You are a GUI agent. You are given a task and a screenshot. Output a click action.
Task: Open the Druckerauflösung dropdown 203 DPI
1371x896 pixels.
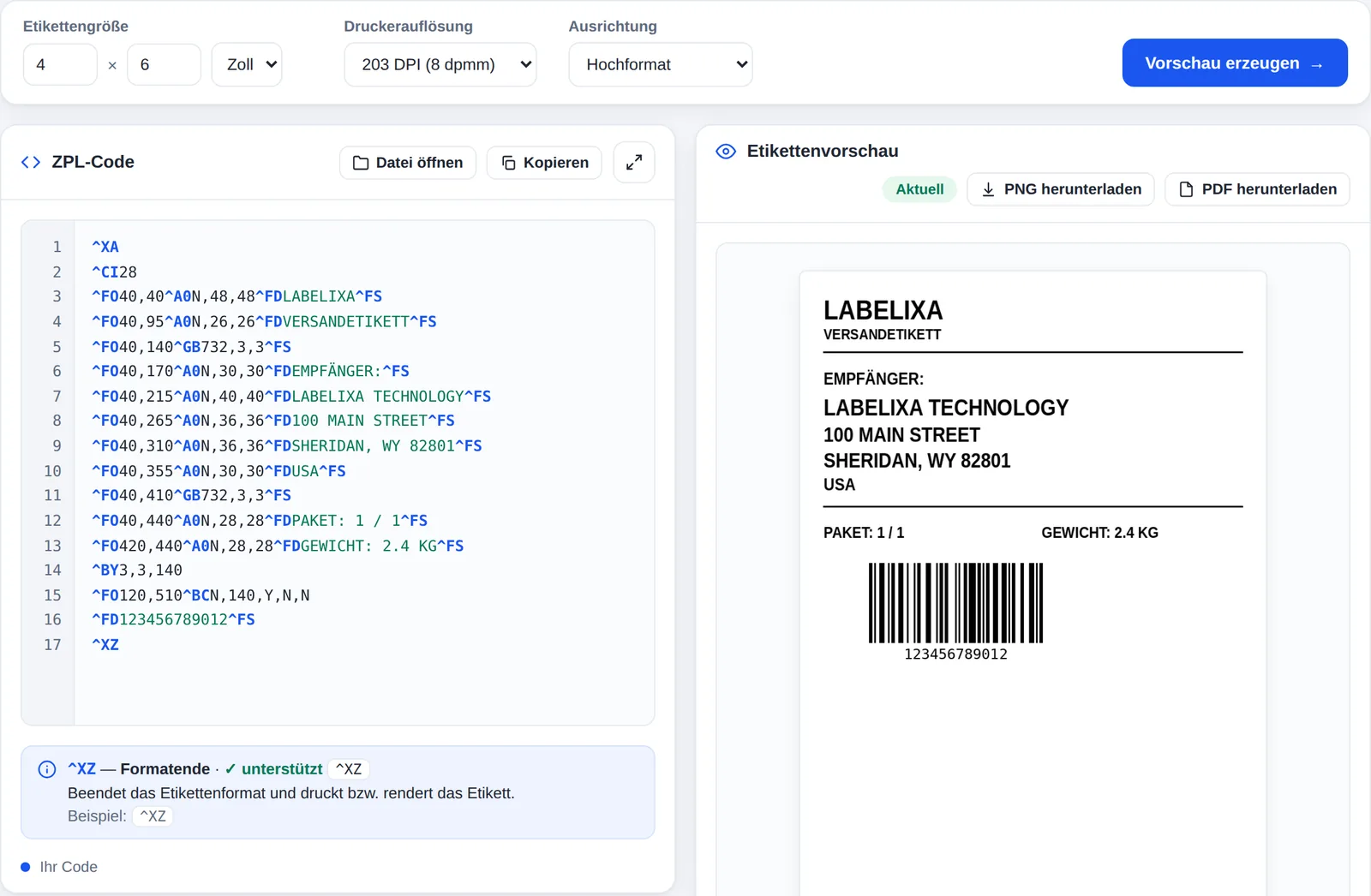(440, 64)
